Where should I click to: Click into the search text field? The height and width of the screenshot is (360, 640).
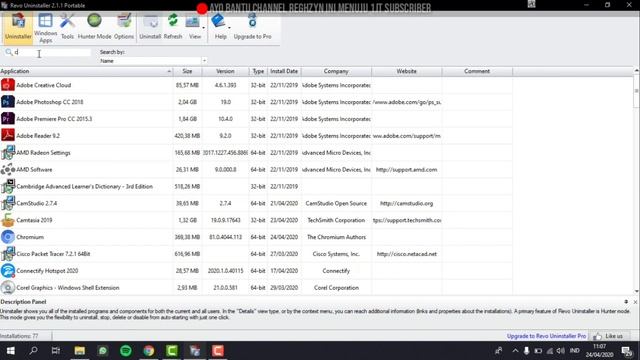[52, 52]
